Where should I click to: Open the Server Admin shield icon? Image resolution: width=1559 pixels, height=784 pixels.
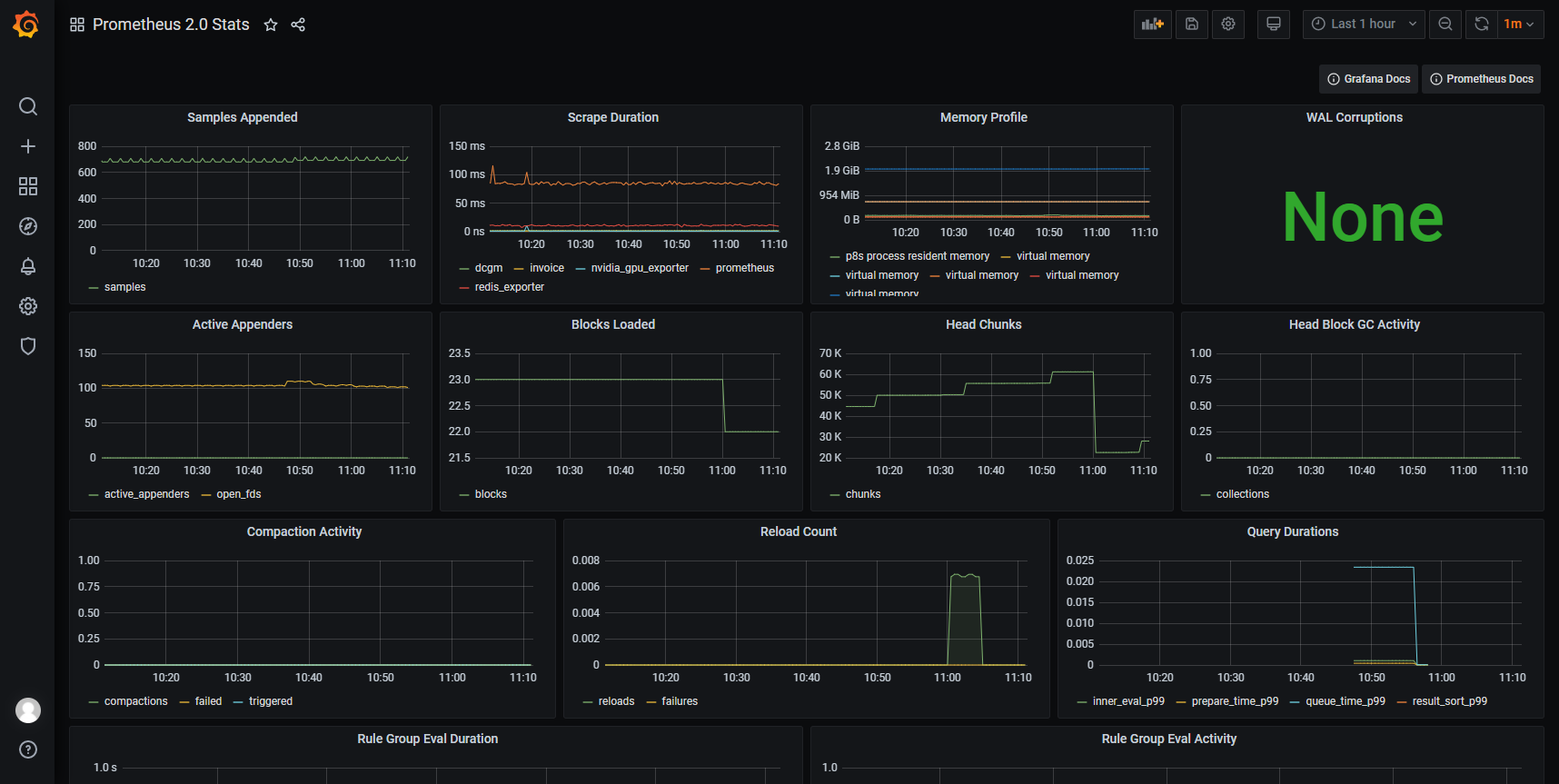(x=28, y=346)
